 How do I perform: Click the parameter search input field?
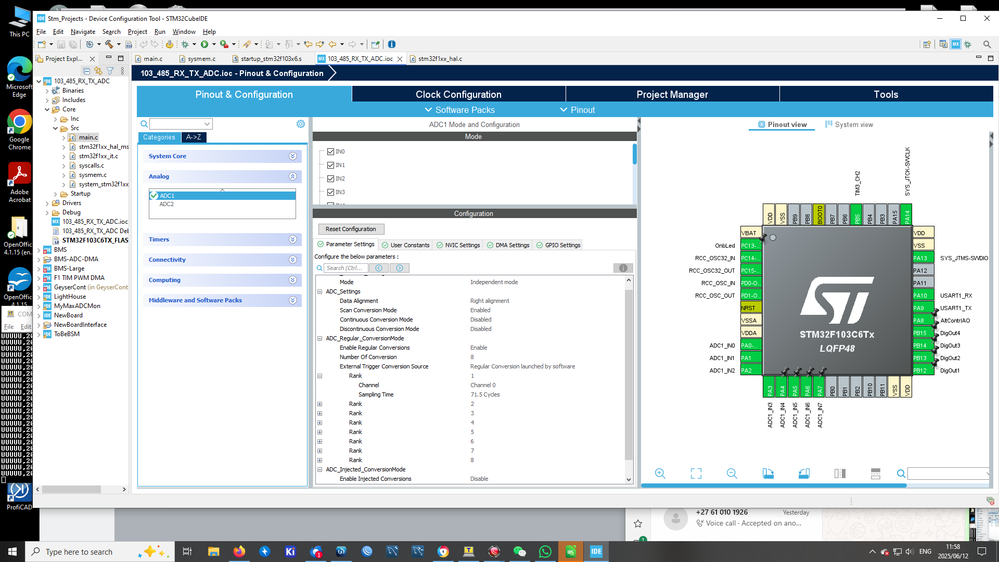[x=346, y=268]
